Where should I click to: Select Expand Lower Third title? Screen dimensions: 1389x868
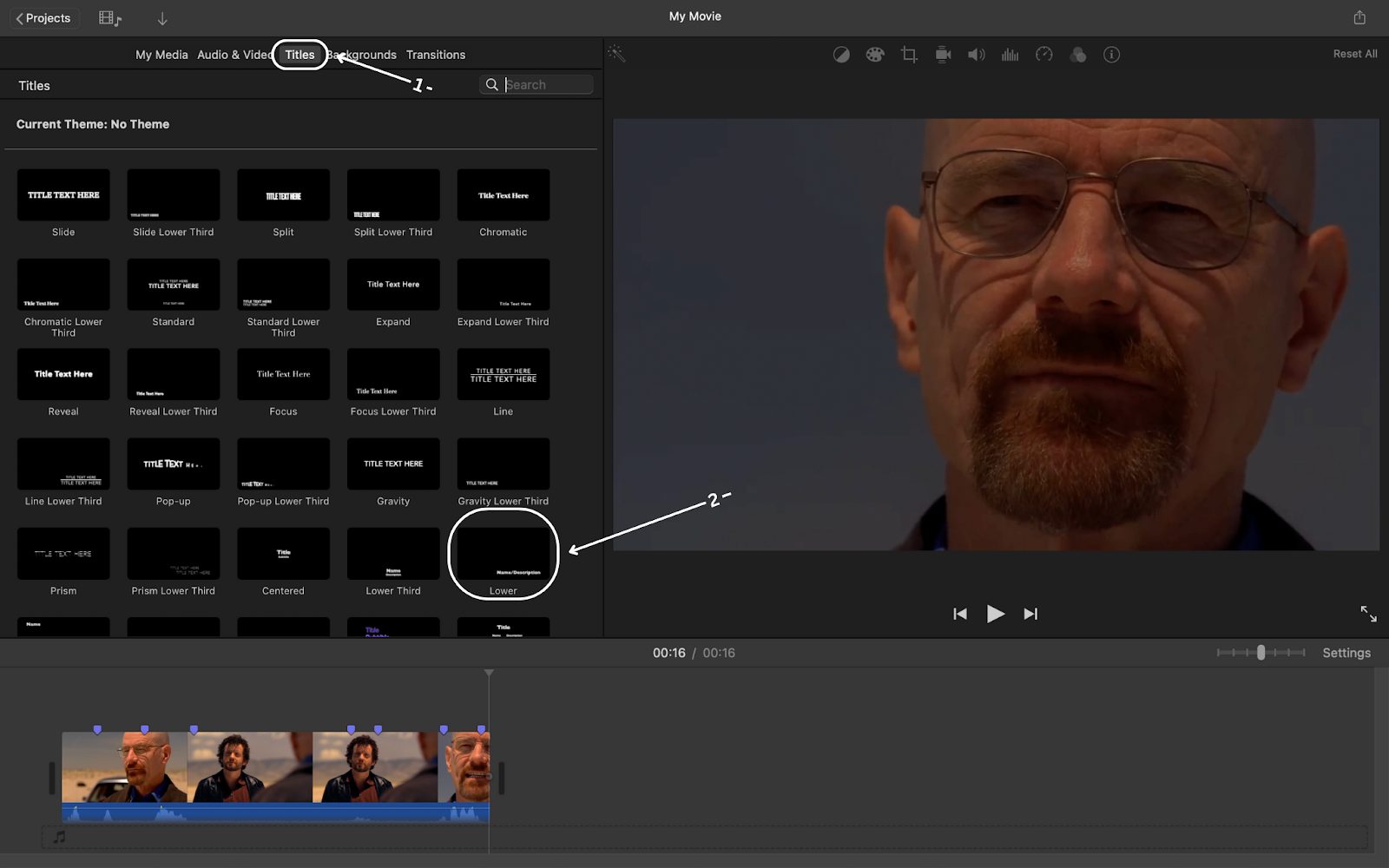tap(504, 285)
